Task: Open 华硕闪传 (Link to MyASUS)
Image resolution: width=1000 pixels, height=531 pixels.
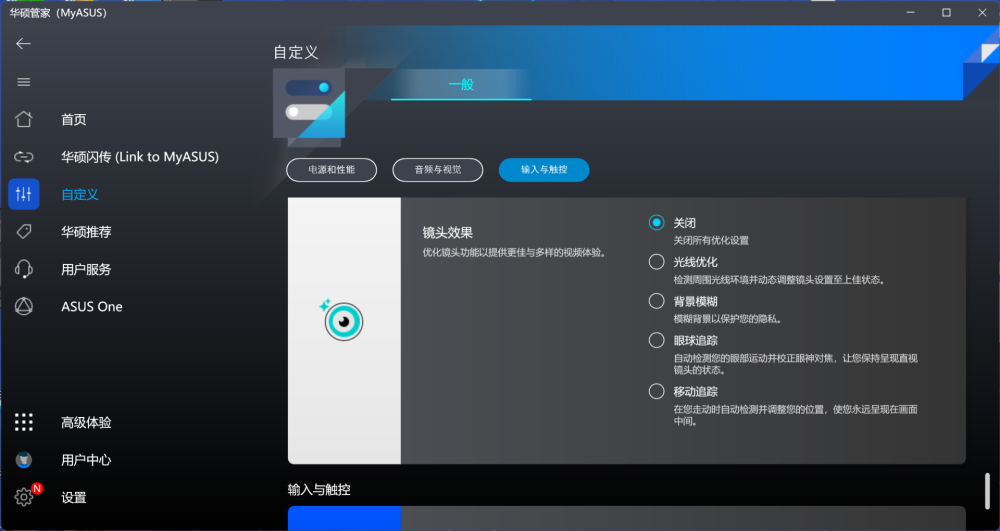Action: pyautogui.click(x=140, y=157)
